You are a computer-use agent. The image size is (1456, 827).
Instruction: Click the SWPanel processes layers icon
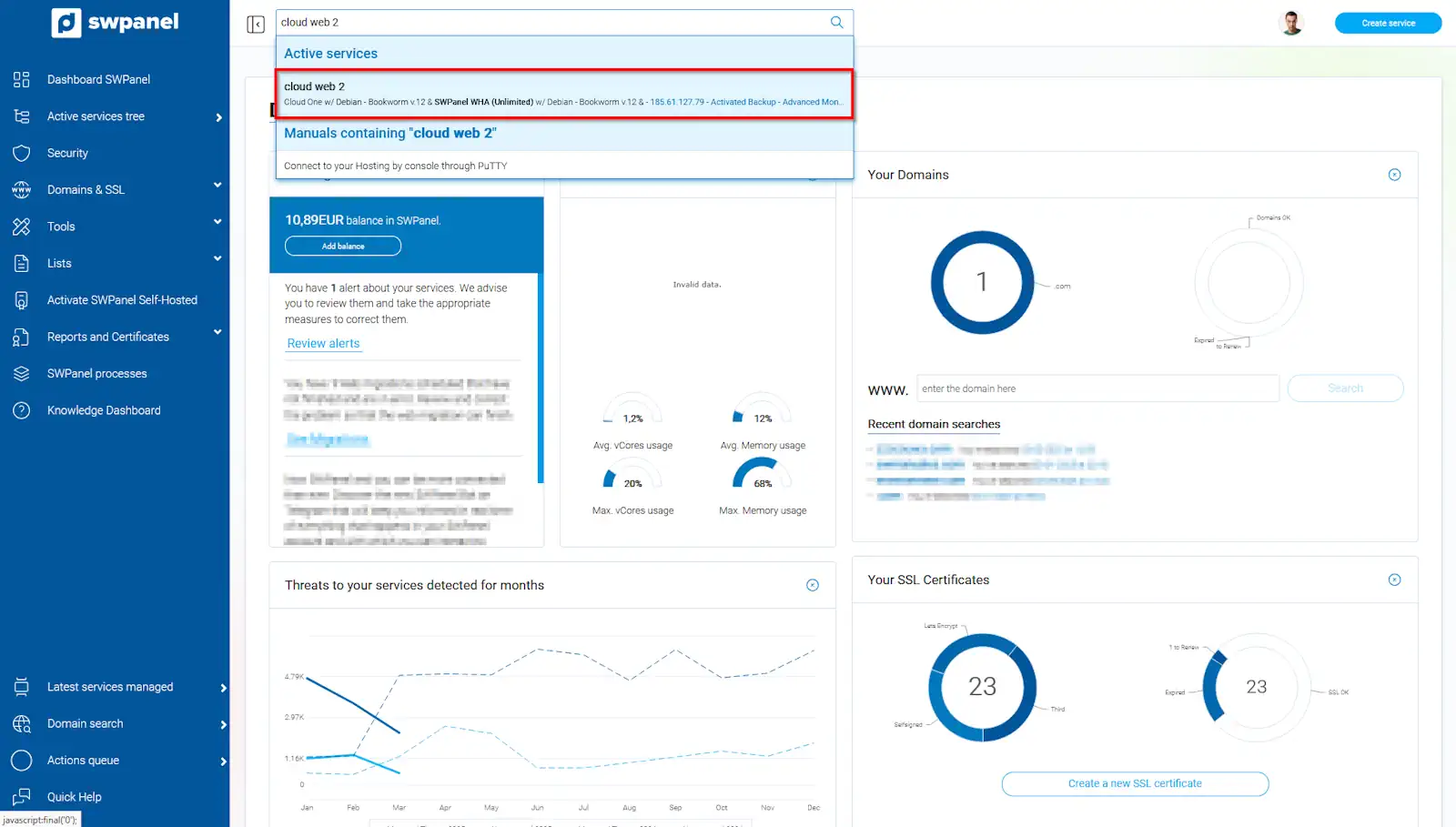pos(22,374)
